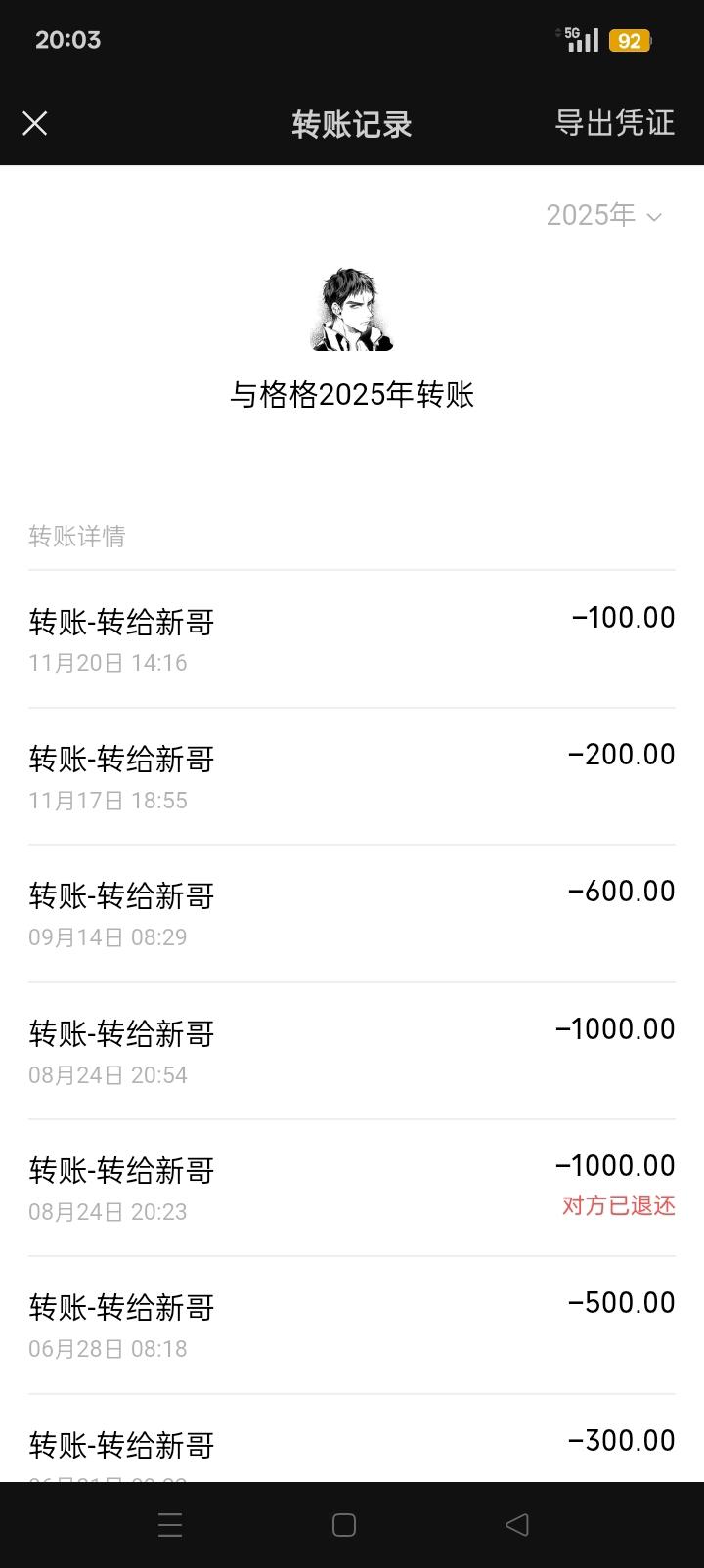
Task: Open the 08月24日 20:54 transfer record
Action: point(352,1051)
